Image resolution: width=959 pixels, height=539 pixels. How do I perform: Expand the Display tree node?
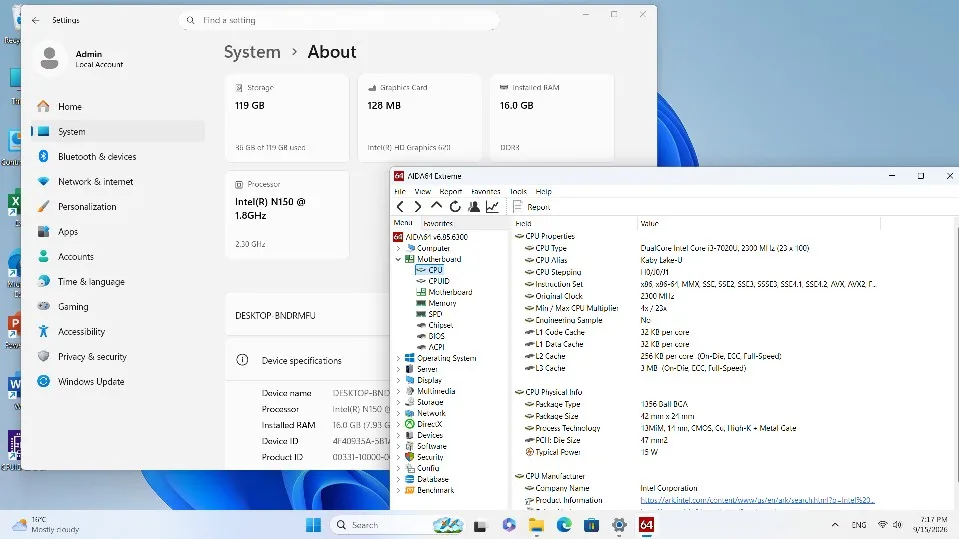tap(399, 381)
